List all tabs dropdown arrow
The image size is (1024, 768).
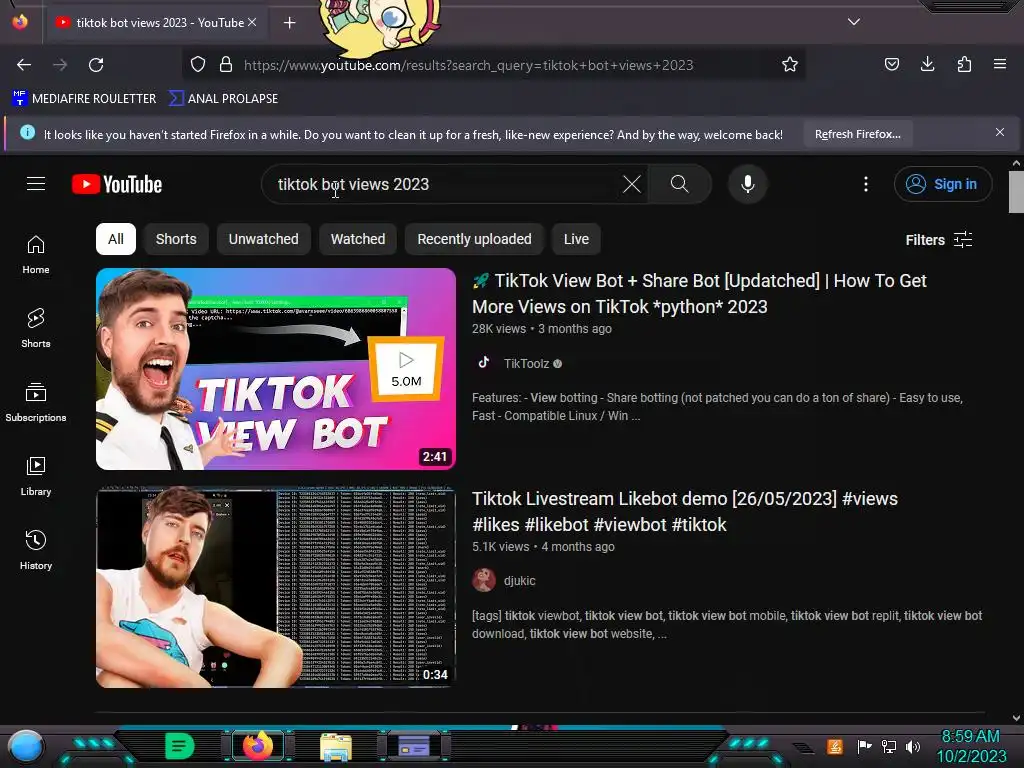(854, 22)
